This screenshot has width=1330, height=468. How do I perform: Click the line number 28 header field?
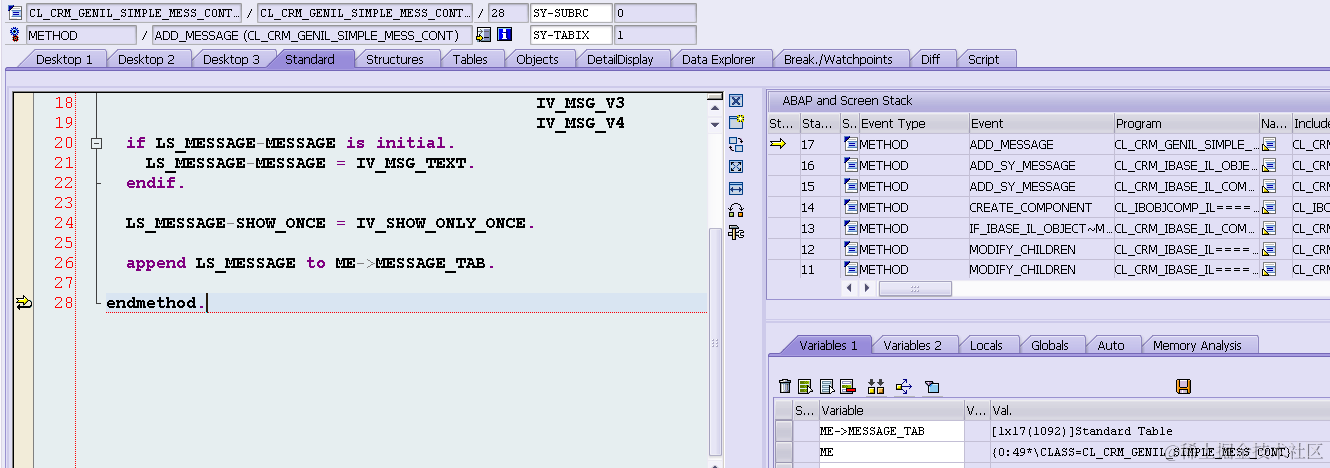pos(507,13)
